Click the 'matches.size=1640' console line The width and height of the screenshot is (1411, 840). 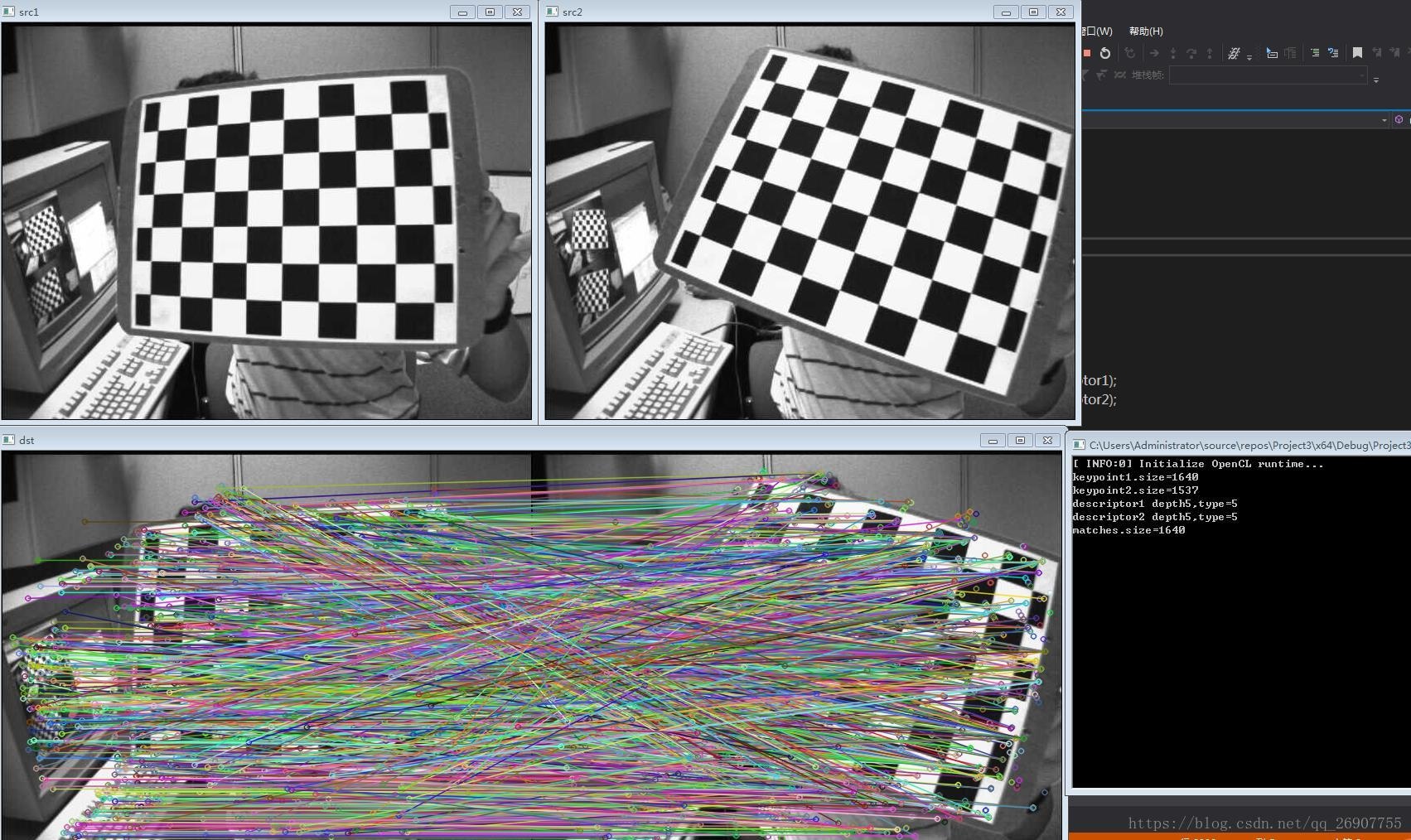[x=1128, y=530]
